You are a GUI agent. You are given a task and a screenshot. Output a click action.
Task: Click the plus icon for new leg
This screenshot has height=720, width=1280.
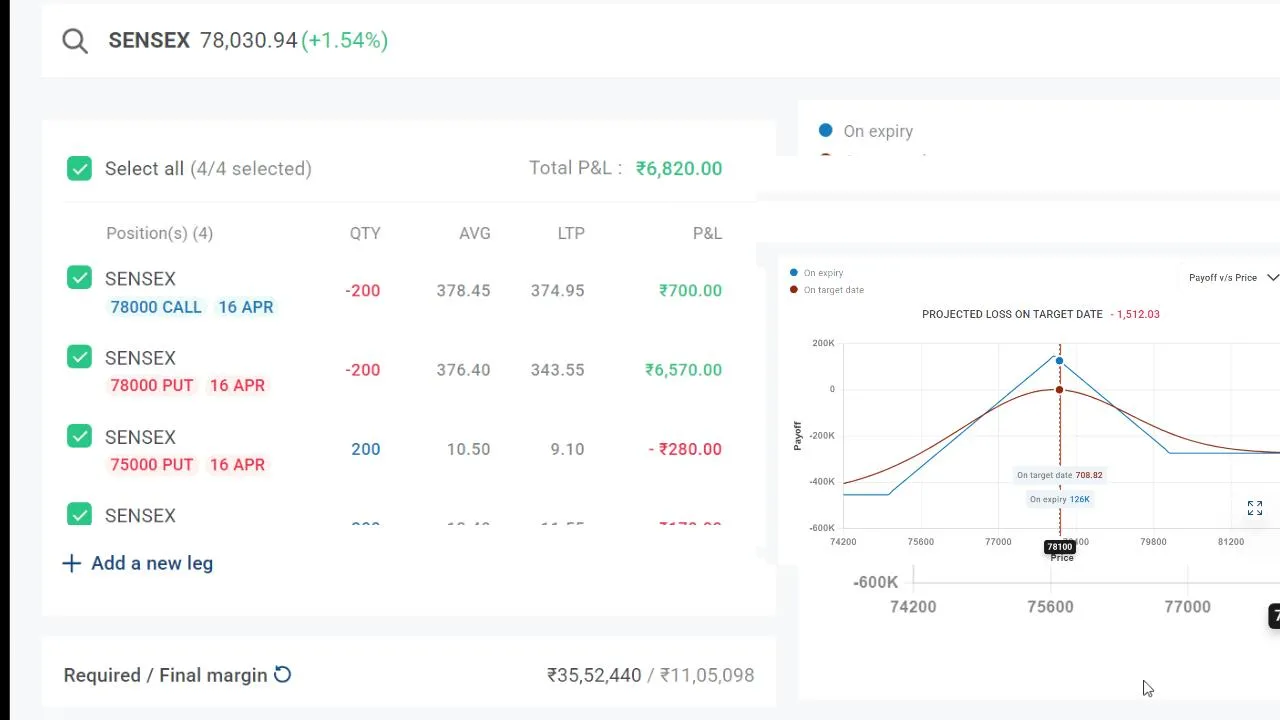coord(71,563)
